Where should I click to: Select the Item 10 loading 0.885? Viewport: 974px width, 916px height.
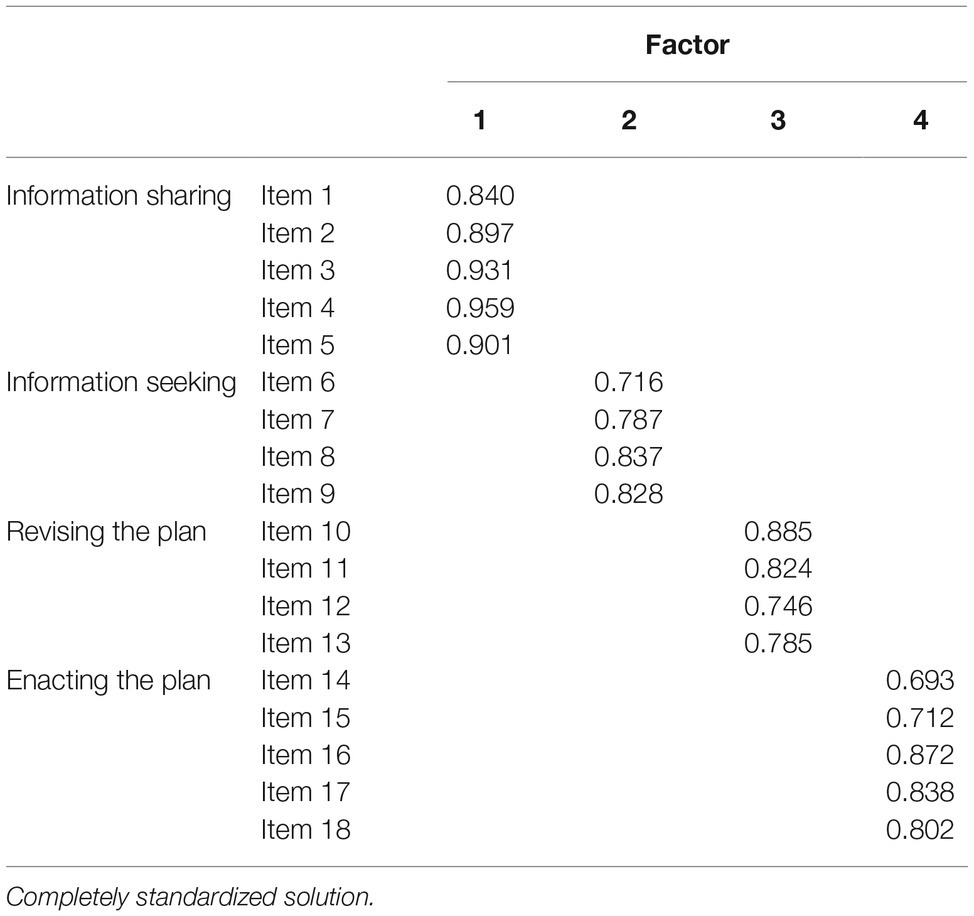778,532
